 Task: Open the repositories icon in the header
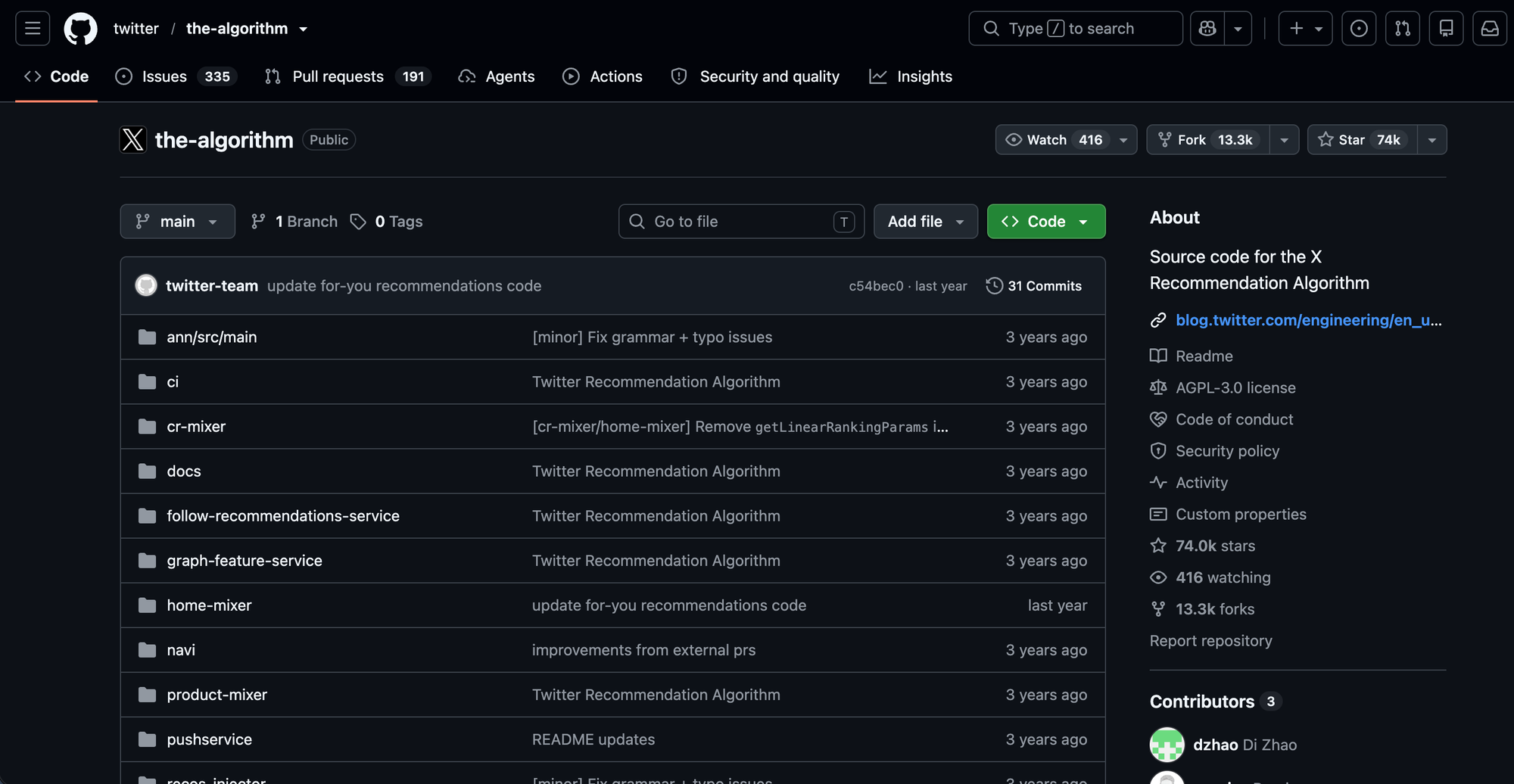pos(1446,29)
